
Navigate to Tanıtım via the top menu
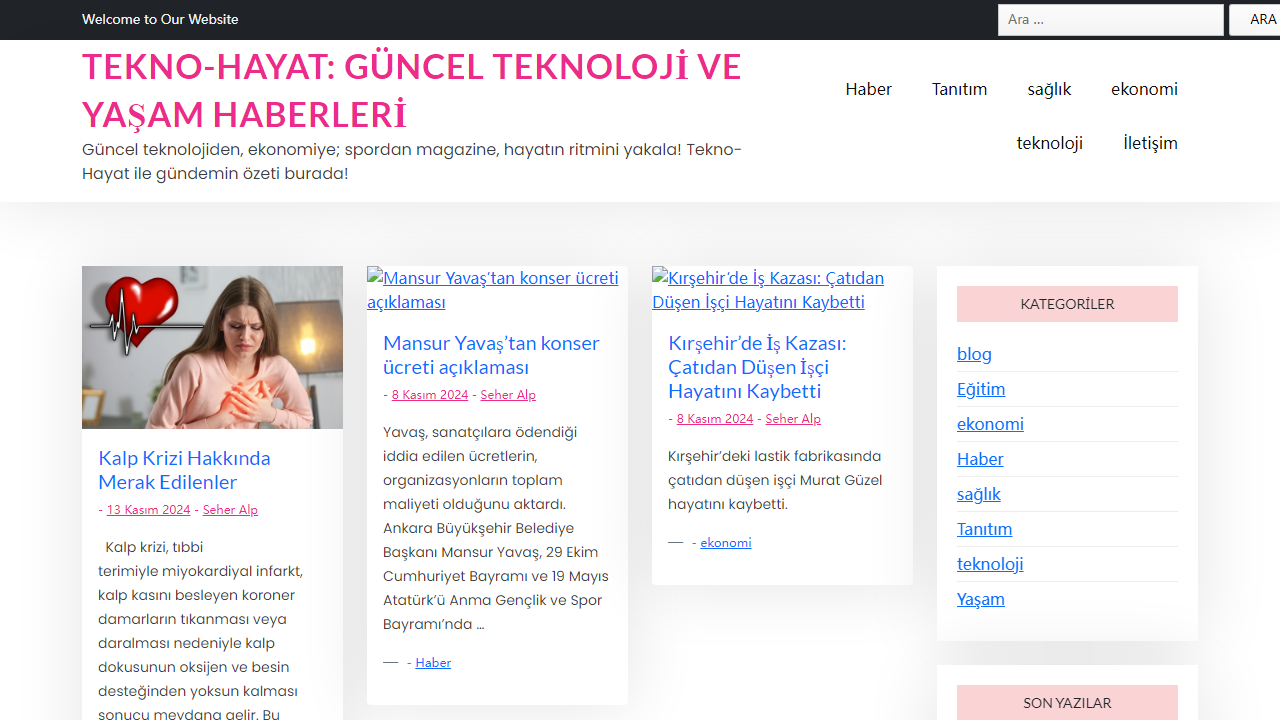[959, 89]
